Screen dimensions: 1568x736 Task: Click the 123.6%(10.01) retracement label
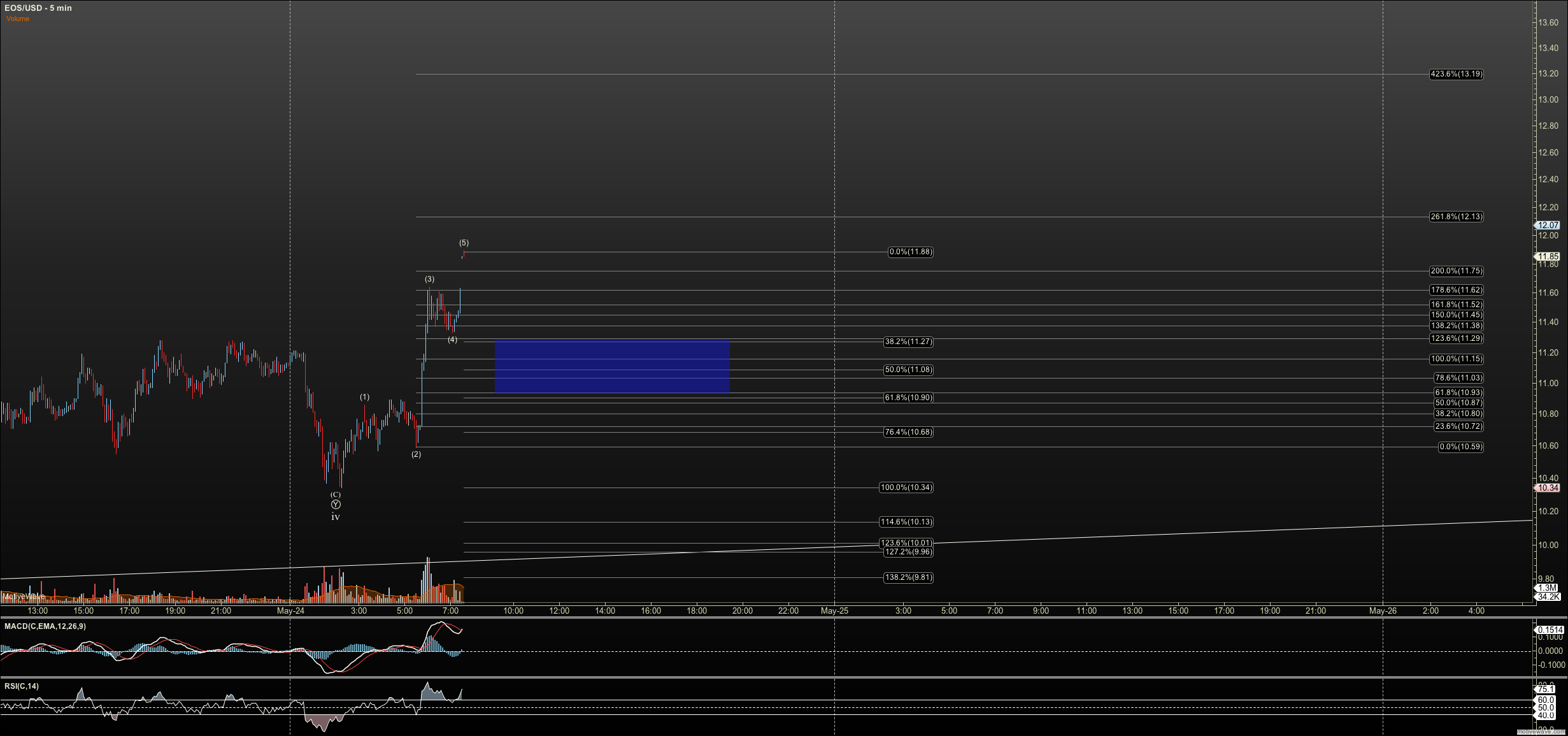[906, 543]
